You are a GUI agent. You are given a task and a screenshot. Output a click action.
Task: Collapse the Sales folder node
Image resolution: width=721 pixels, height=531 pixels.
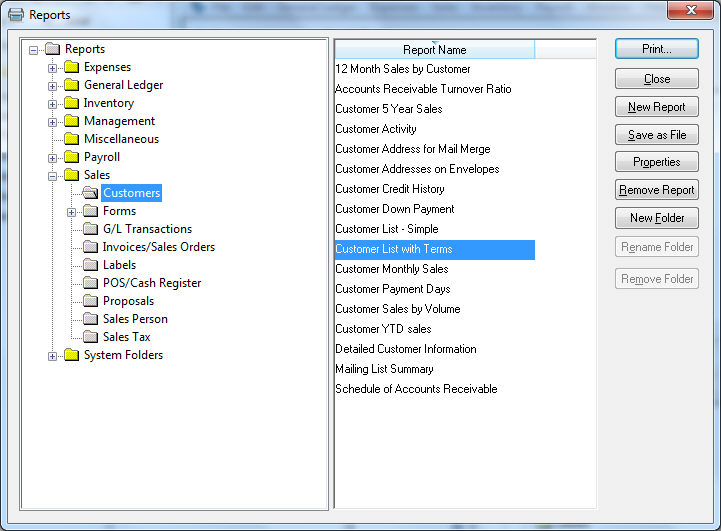[53, 176]
